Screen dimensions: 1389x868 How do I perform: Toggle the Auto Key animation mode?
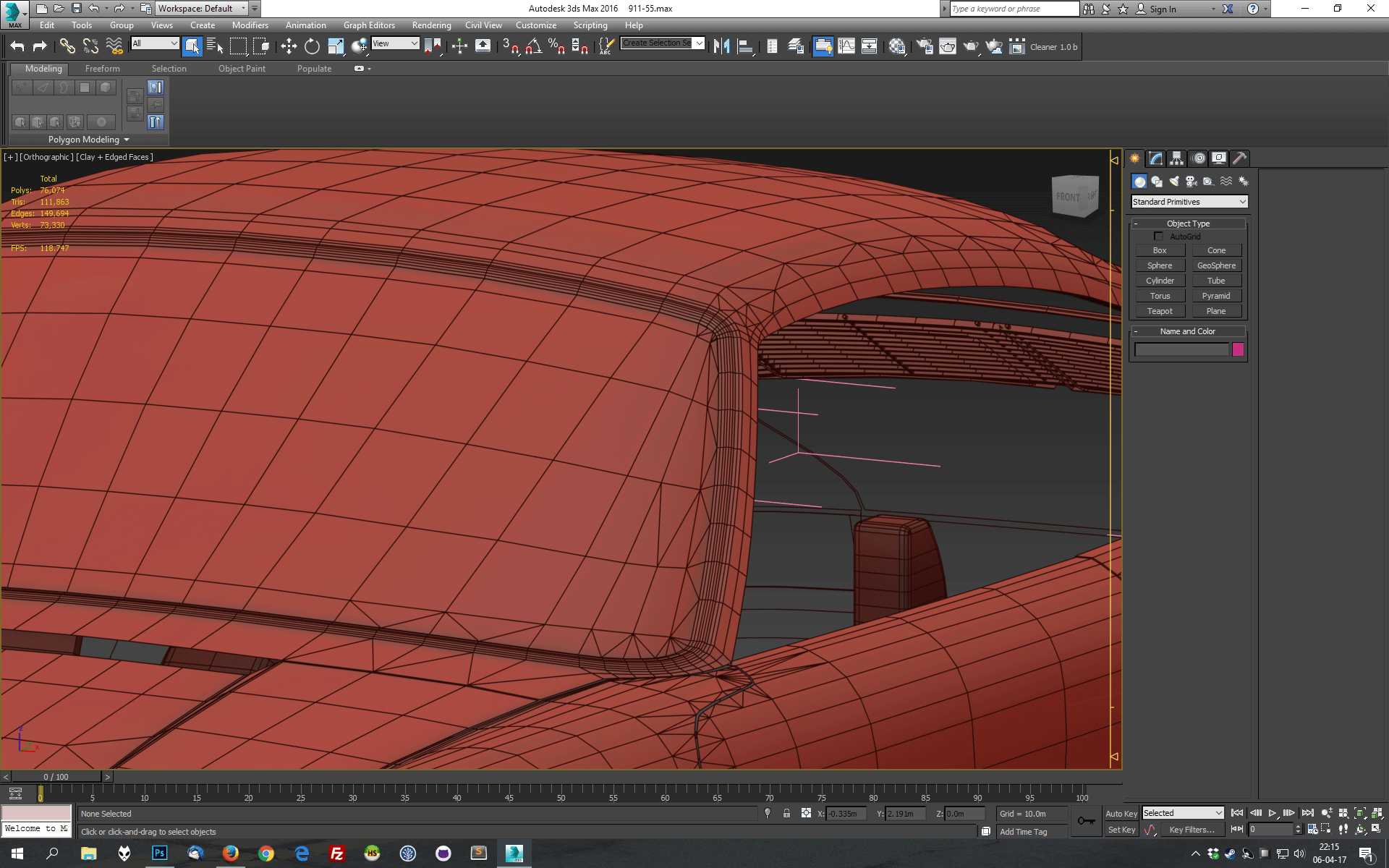point(1121,814)
